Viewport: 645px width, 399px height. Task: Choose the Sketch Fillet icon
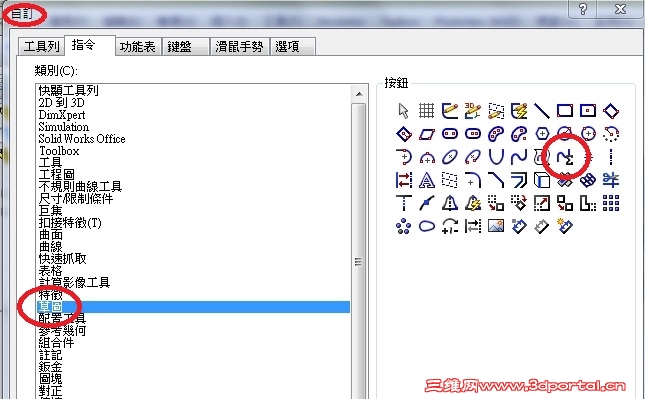[473, 180]
